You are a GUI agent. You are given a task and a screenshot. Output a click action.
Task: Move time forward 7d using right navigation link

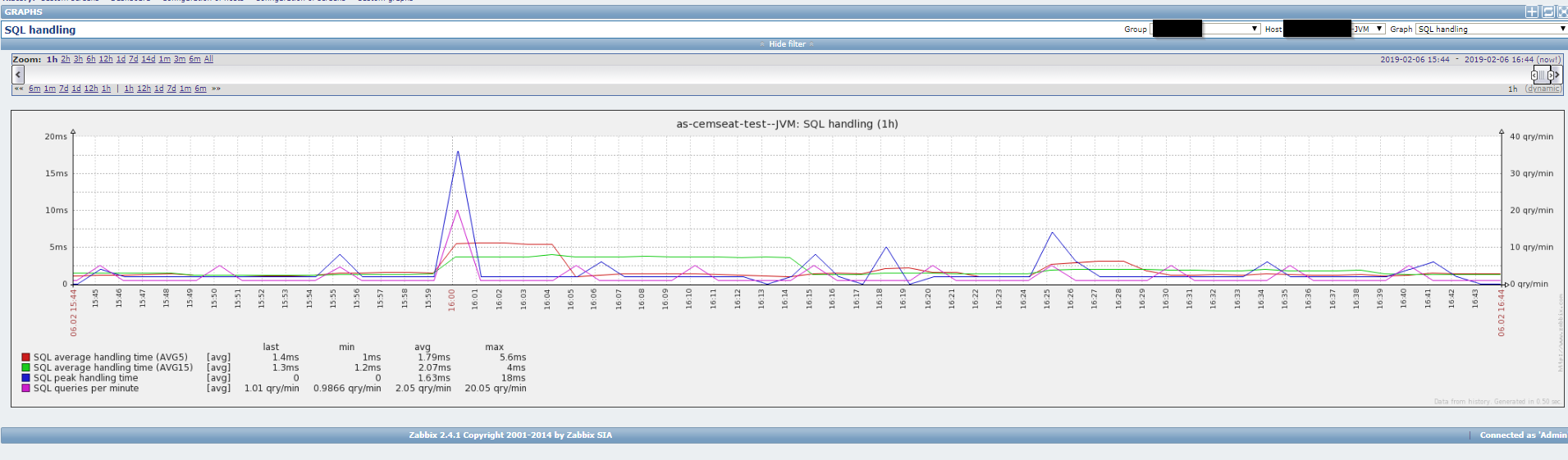click(x=171, y=89)
